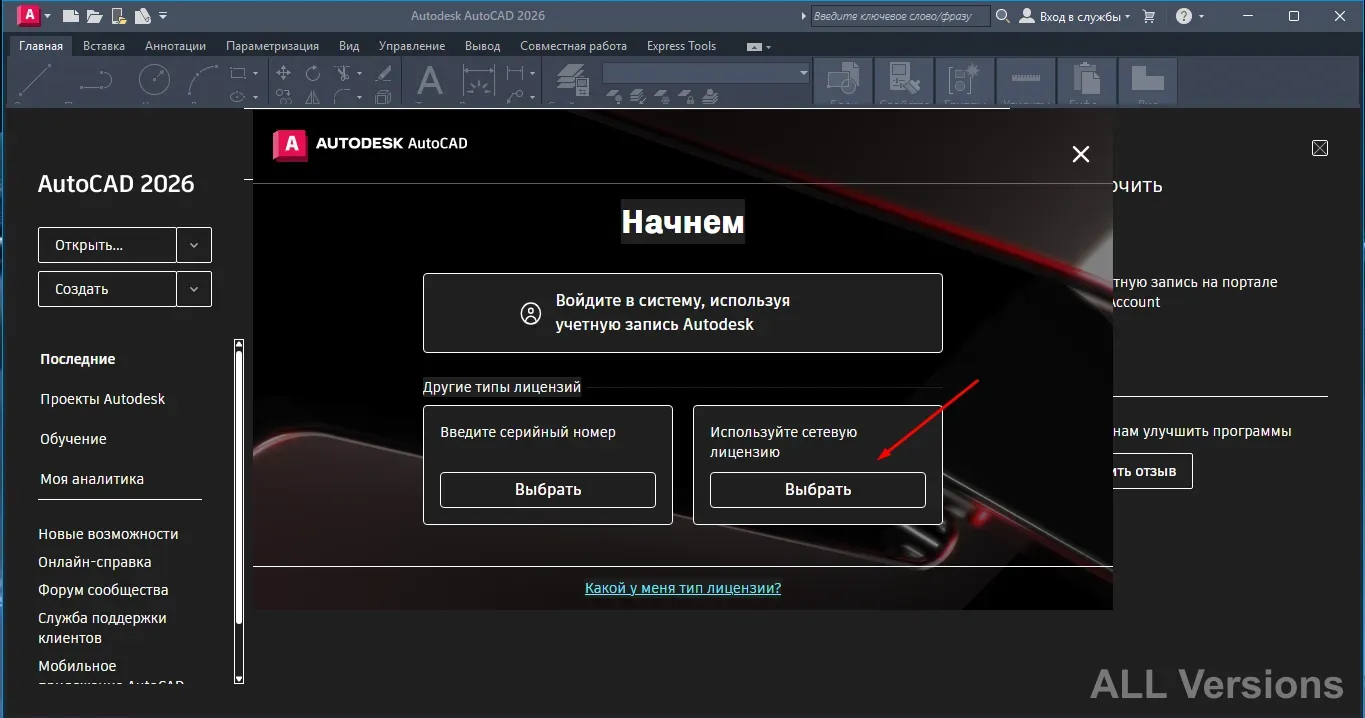Select the Dimension tool in the ribbon
This screenshot has width=1365, height=718.
click(479, 81)
